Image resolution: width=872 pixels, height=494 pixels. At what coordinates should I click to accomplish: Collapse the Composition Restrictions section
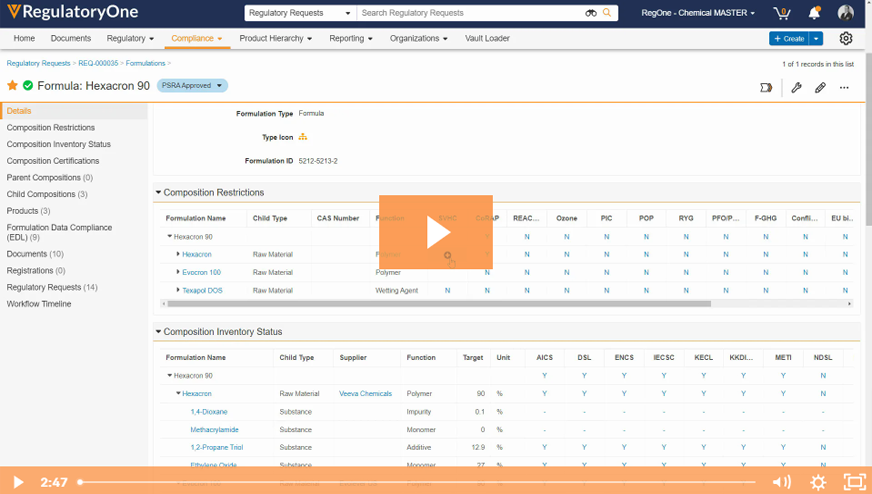point(158,192)
